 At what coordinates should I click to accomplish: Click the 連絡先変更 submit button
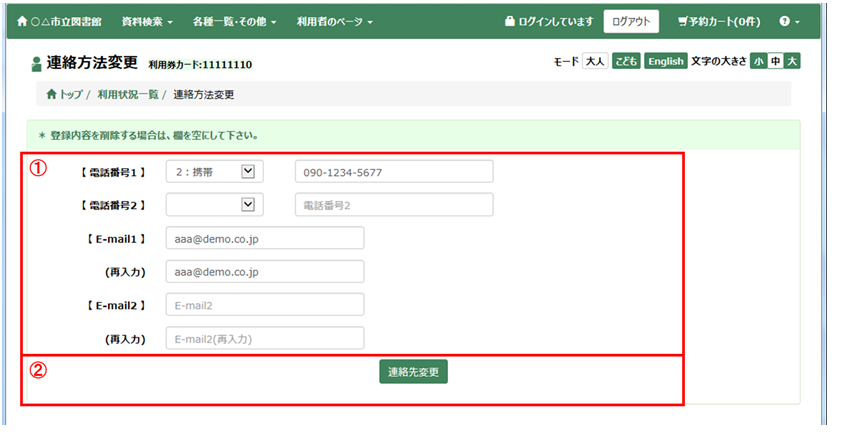pyautogui.click(x=414, y=372)
